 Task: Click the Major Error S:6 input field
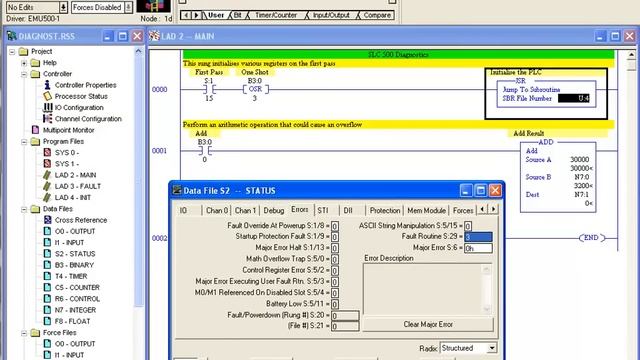(478, 248)
